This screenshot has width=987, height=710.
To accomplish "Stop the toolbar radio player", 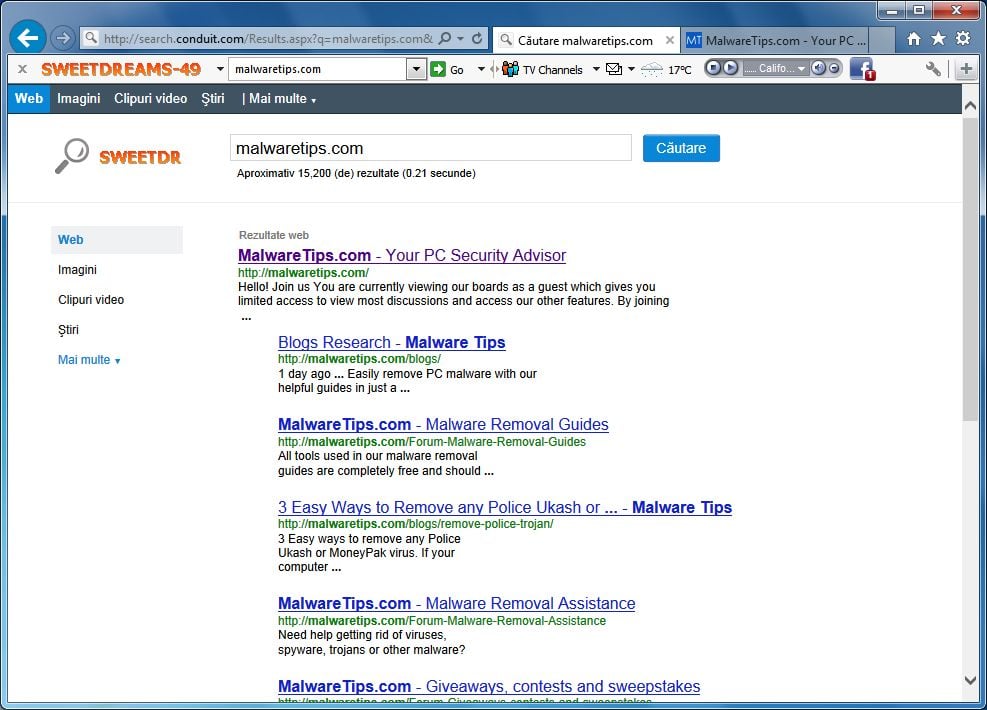I will click(713, 68).
